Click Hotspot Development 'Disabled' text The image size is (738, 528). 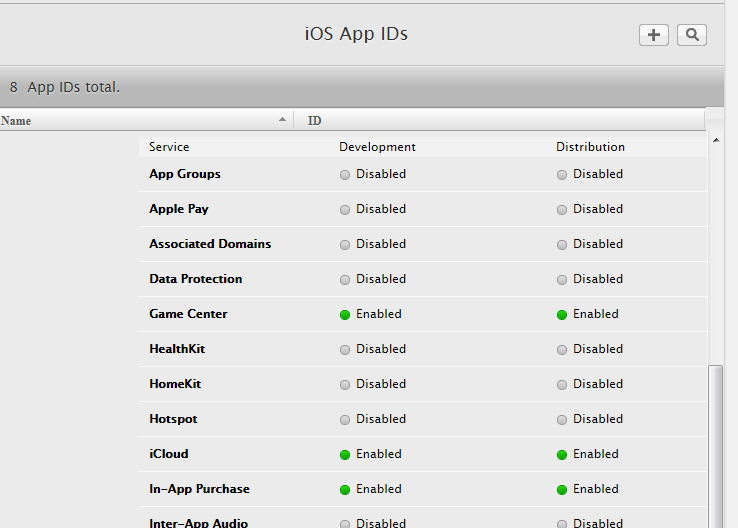coord(381,419)
